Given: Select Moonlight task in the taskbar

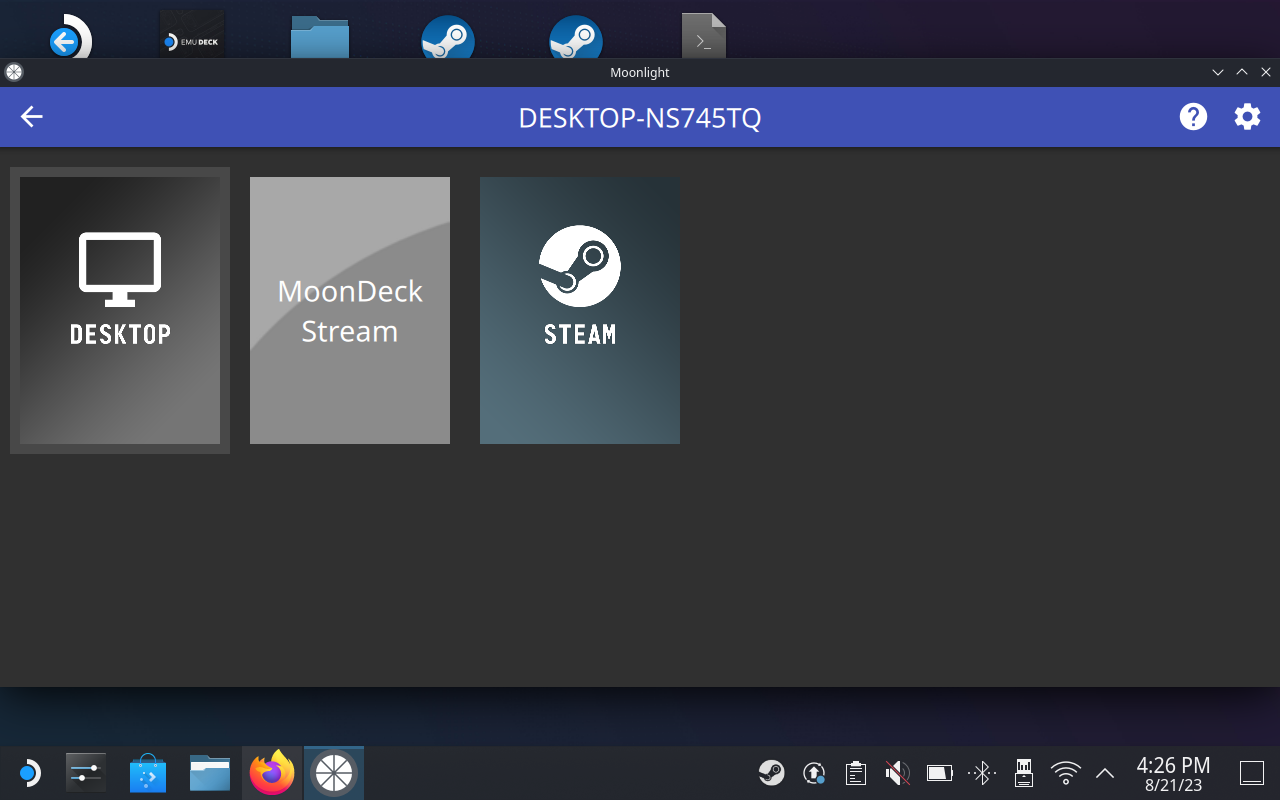Looking at the screenshot, I should pos(334,773).
